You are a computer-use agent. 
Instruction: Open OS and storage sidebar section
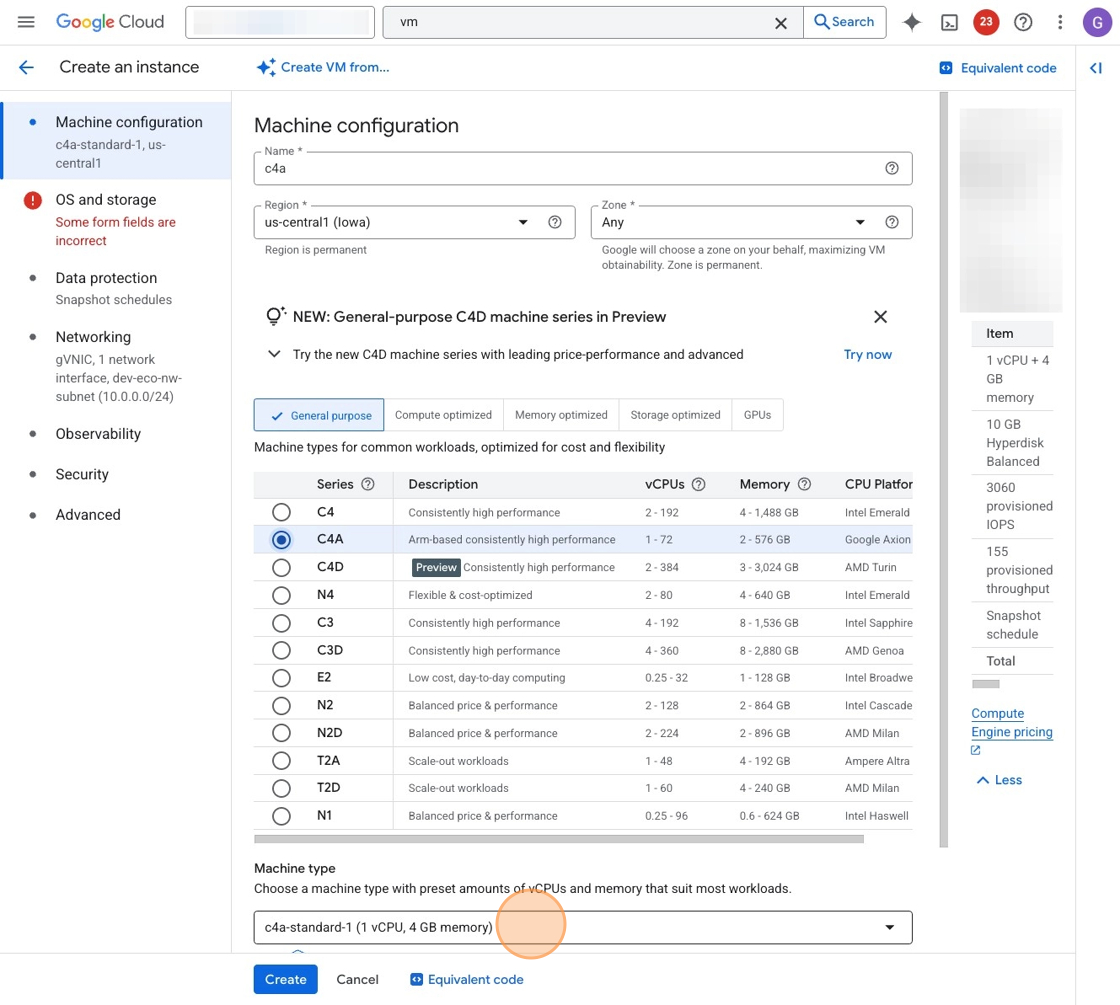click(118, 219)
